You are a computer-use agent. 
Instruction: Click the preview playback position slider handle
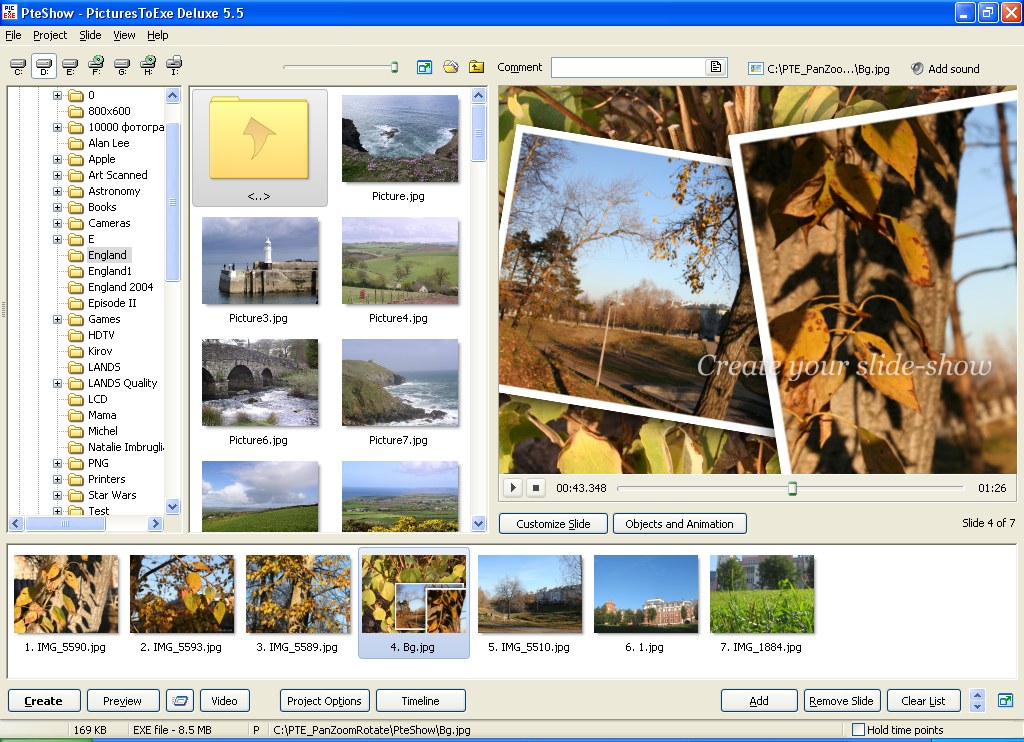(792, 488)
